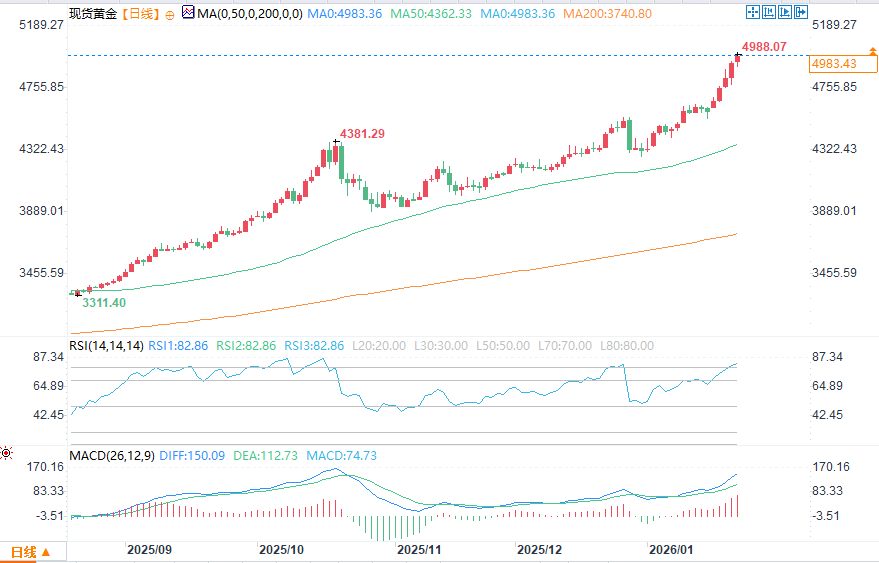This screenshot has width=879, height=563.
Task: Click the RSI2:82.86 value
Action: click(x=246, y=346)
